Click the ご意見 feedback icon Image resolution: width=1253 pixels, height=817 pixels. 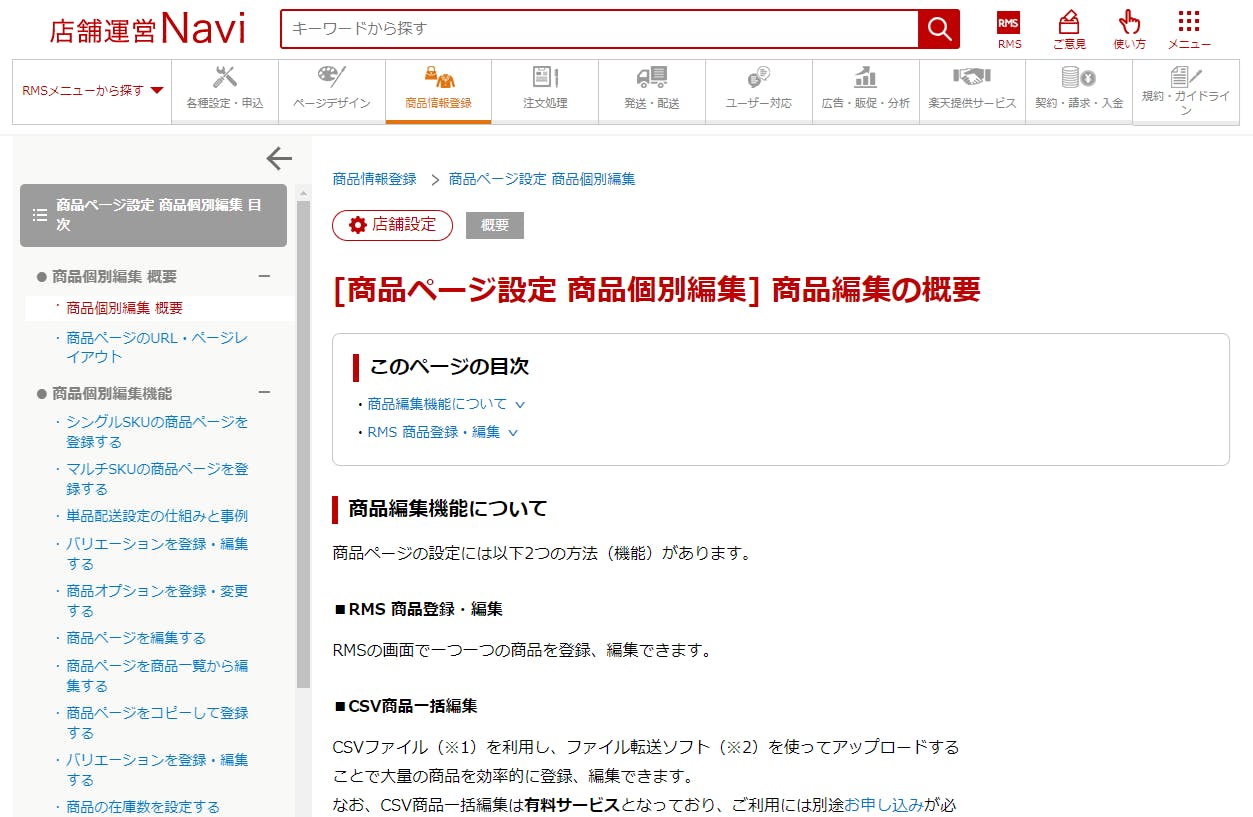tap(1068, 24)
